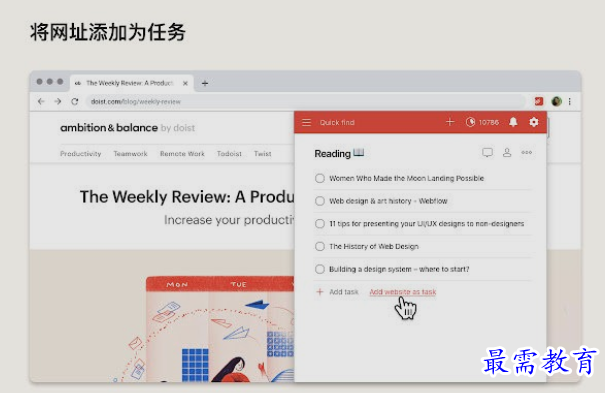Screen dimensions: 605x393
Task: Click the address bar showing doist.com/blog/weekly-review
Action: (305, 101)
